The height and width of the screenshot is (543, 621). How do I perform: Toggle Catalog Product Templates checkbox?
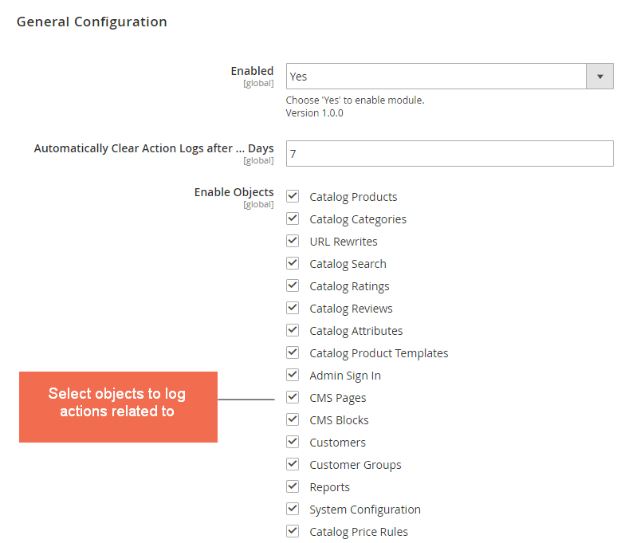click(293, 353)
